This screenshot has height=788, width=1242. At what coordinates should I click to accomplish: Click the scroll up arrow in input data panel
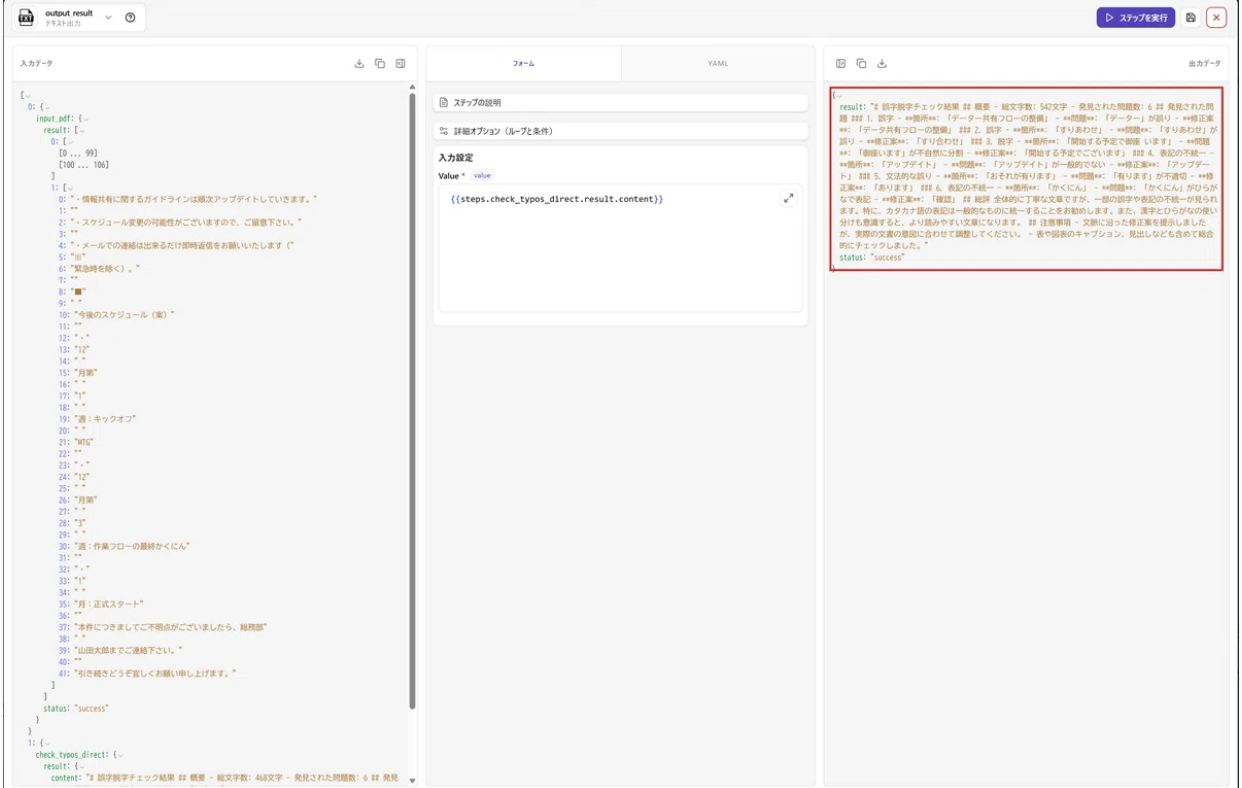tap(412, 86)
